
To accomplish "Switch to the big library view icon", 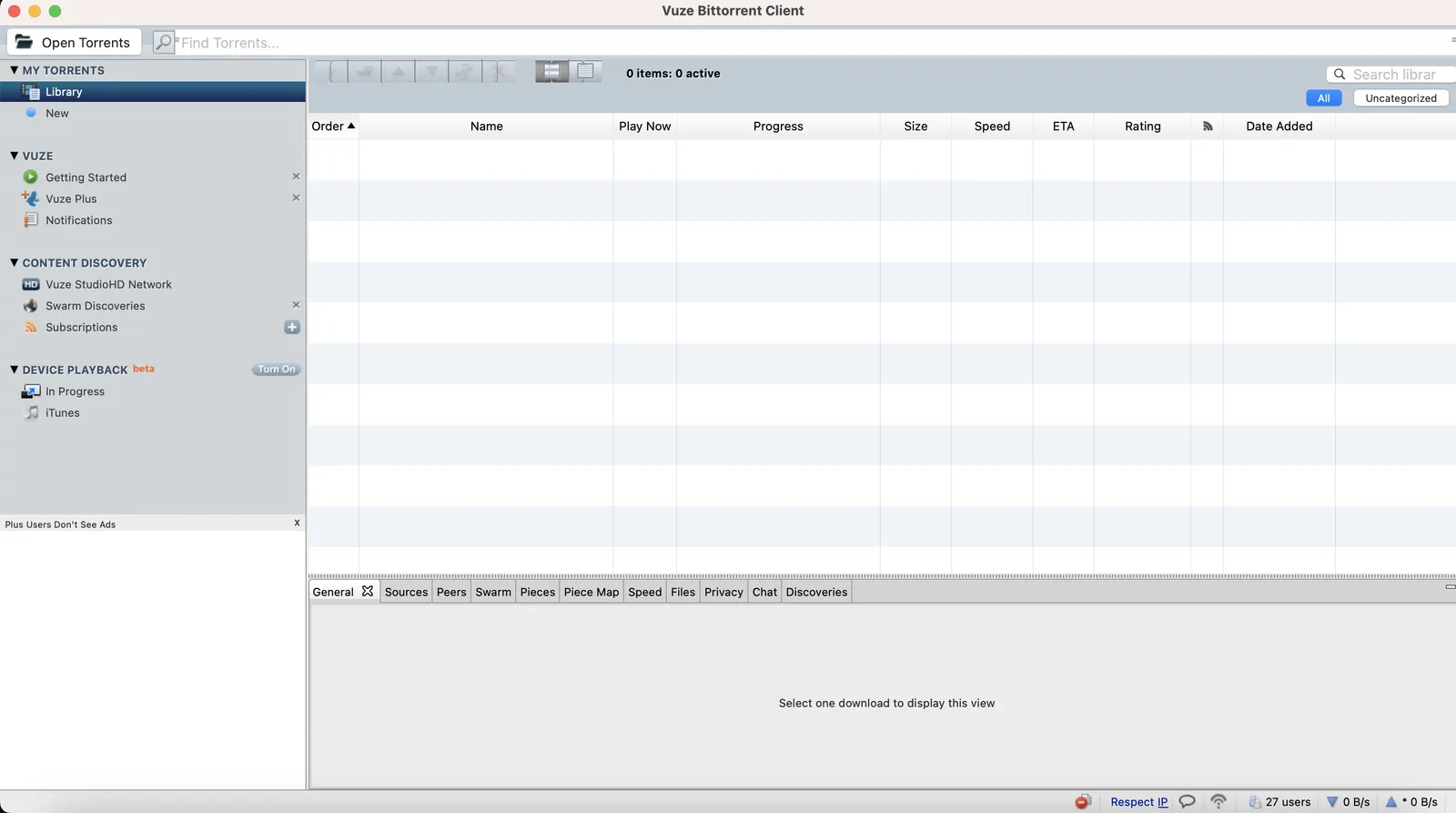I will 552,71.
